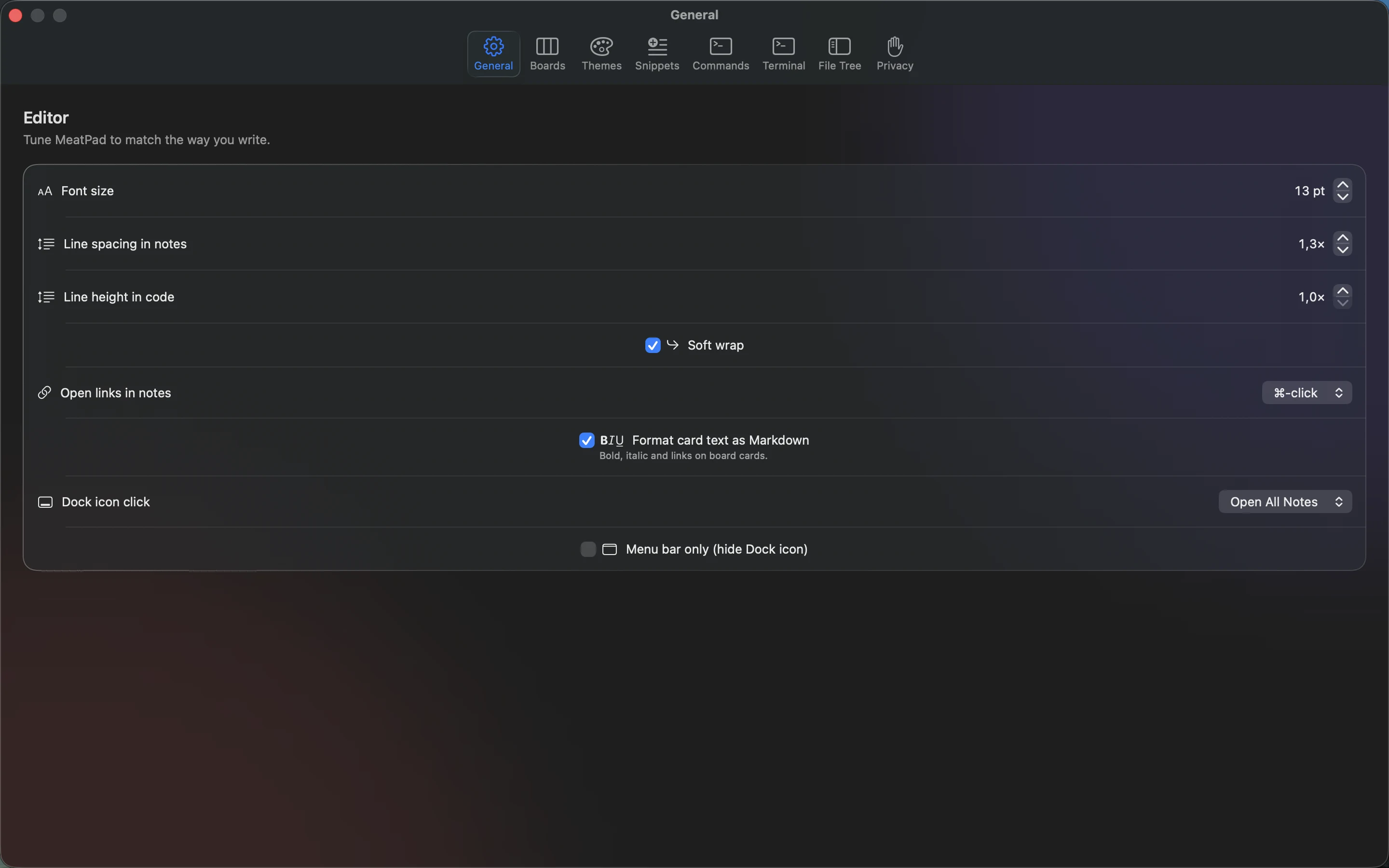Go to the Commands tab
This screenshot has width=1389, height=868.
(x=721, y=54)
